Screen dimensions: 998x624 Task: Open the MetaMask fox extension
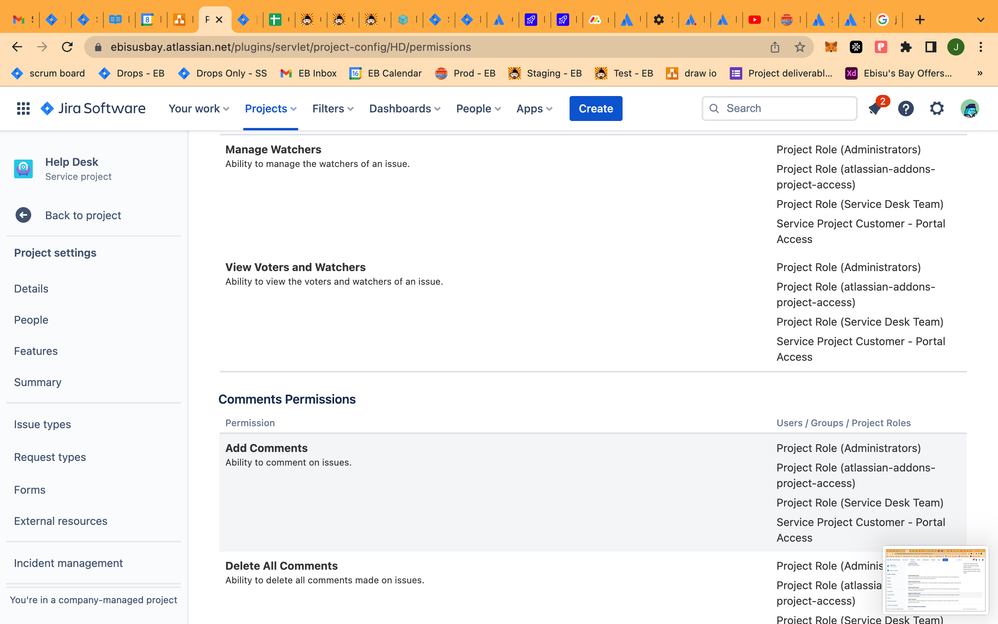[831, 46]
